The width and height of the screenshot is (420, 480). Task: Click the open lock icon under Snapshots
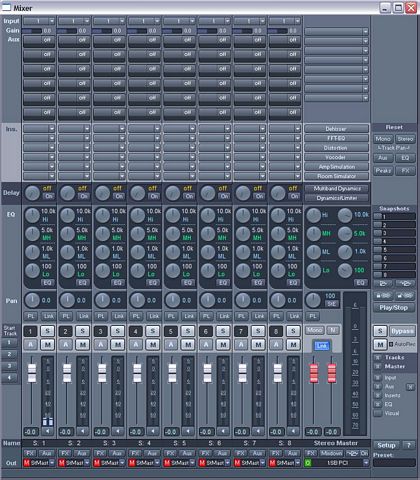pyautogui.click(x=405, y=295)
